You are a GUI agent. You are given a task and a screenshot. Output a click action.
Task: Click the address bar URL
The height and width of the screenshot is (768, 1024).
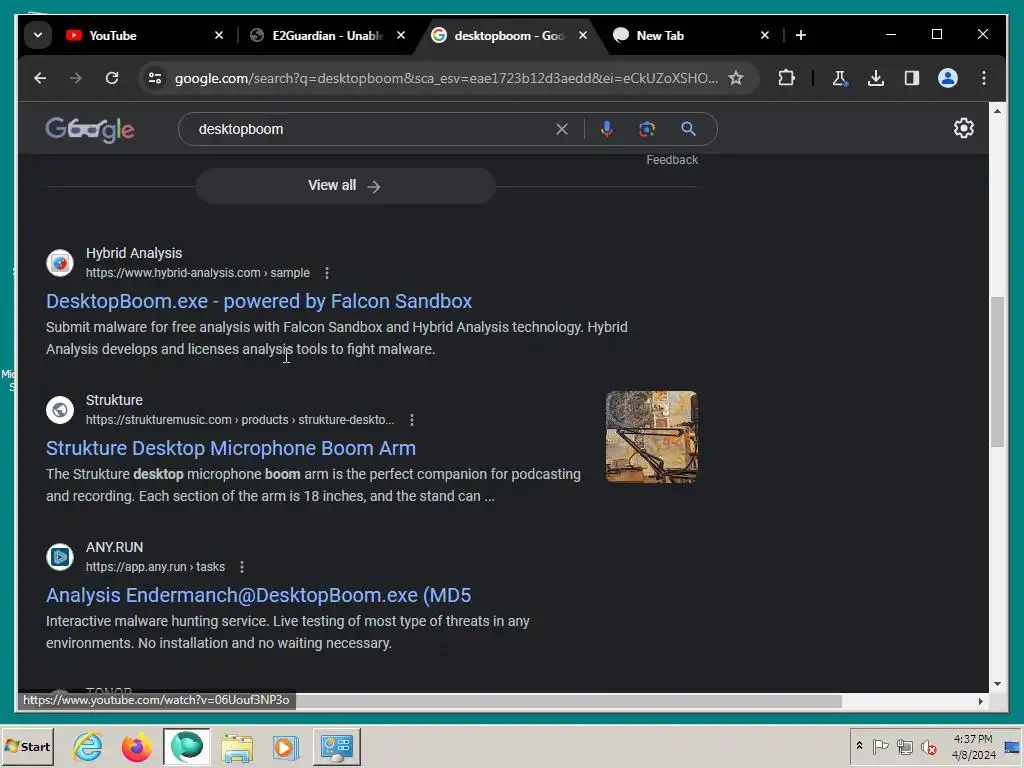(x=446, y=78)
